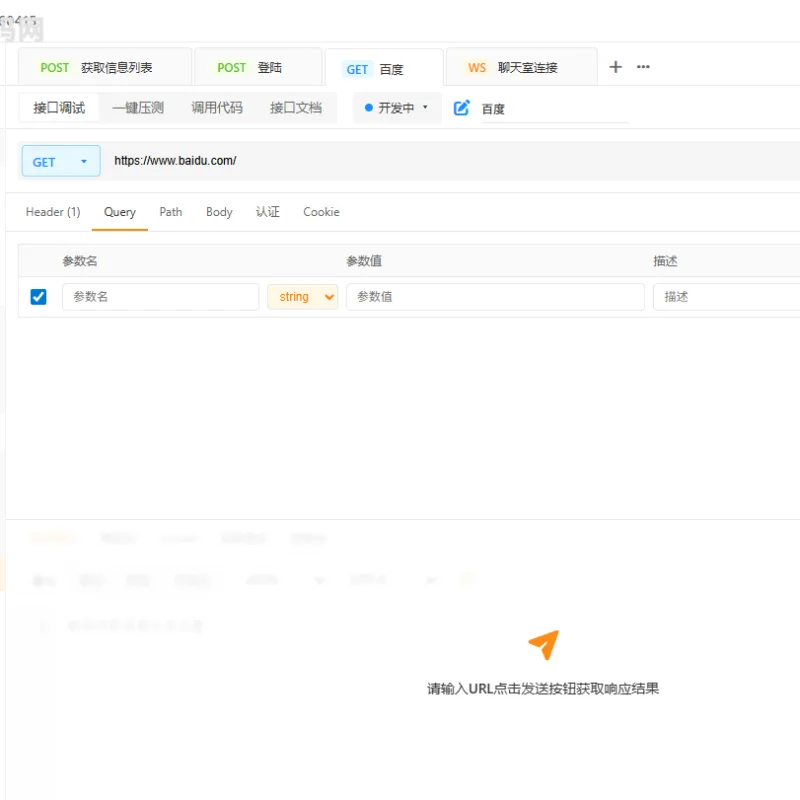Image resolution: width=800 pixels, height=800 pixels.
Task: Add a new request tab with plus icon
Action: coord(615,67)
